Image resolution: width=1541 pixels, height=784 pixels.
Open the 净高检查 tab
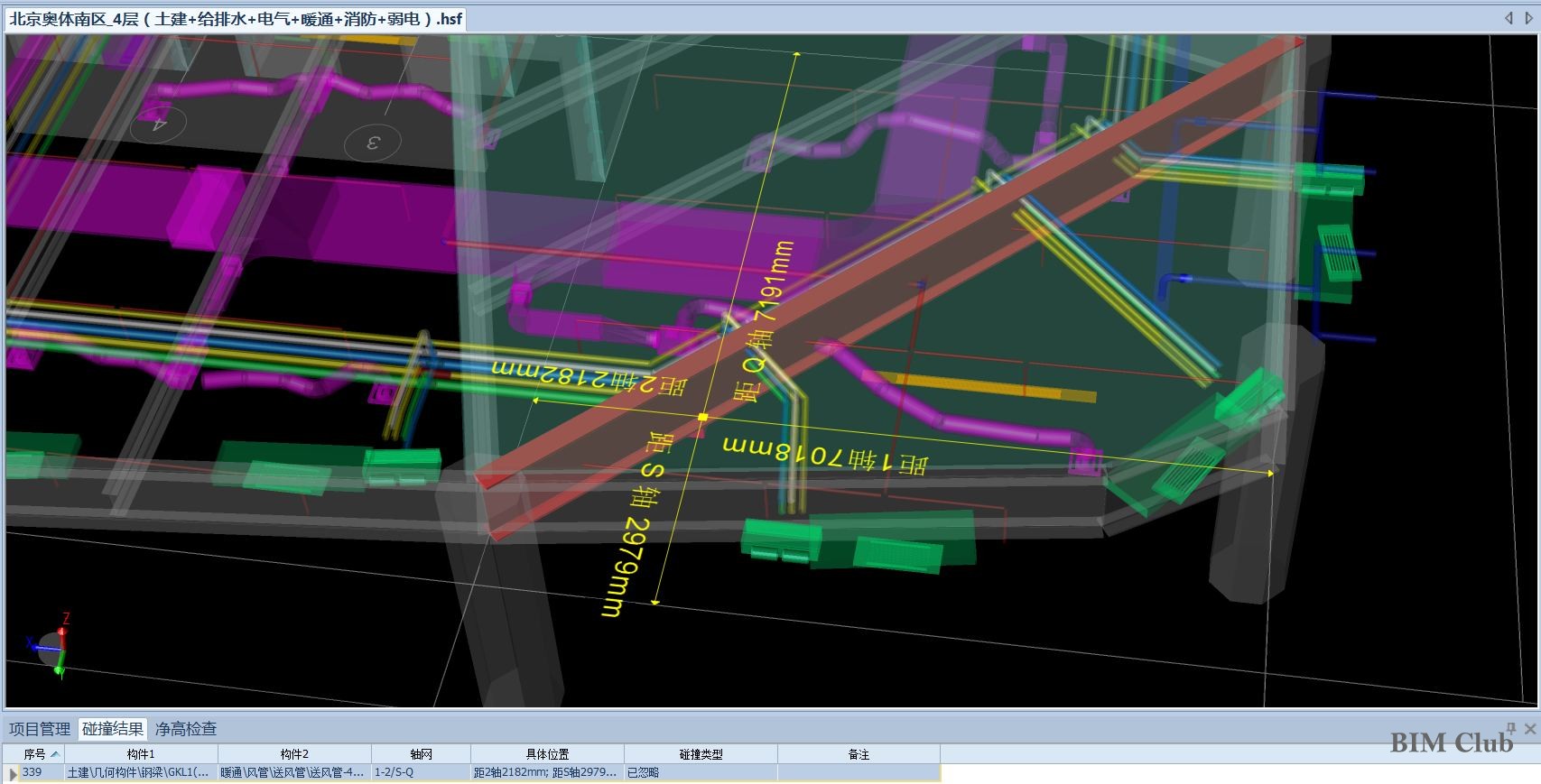[x=186, y=729]
